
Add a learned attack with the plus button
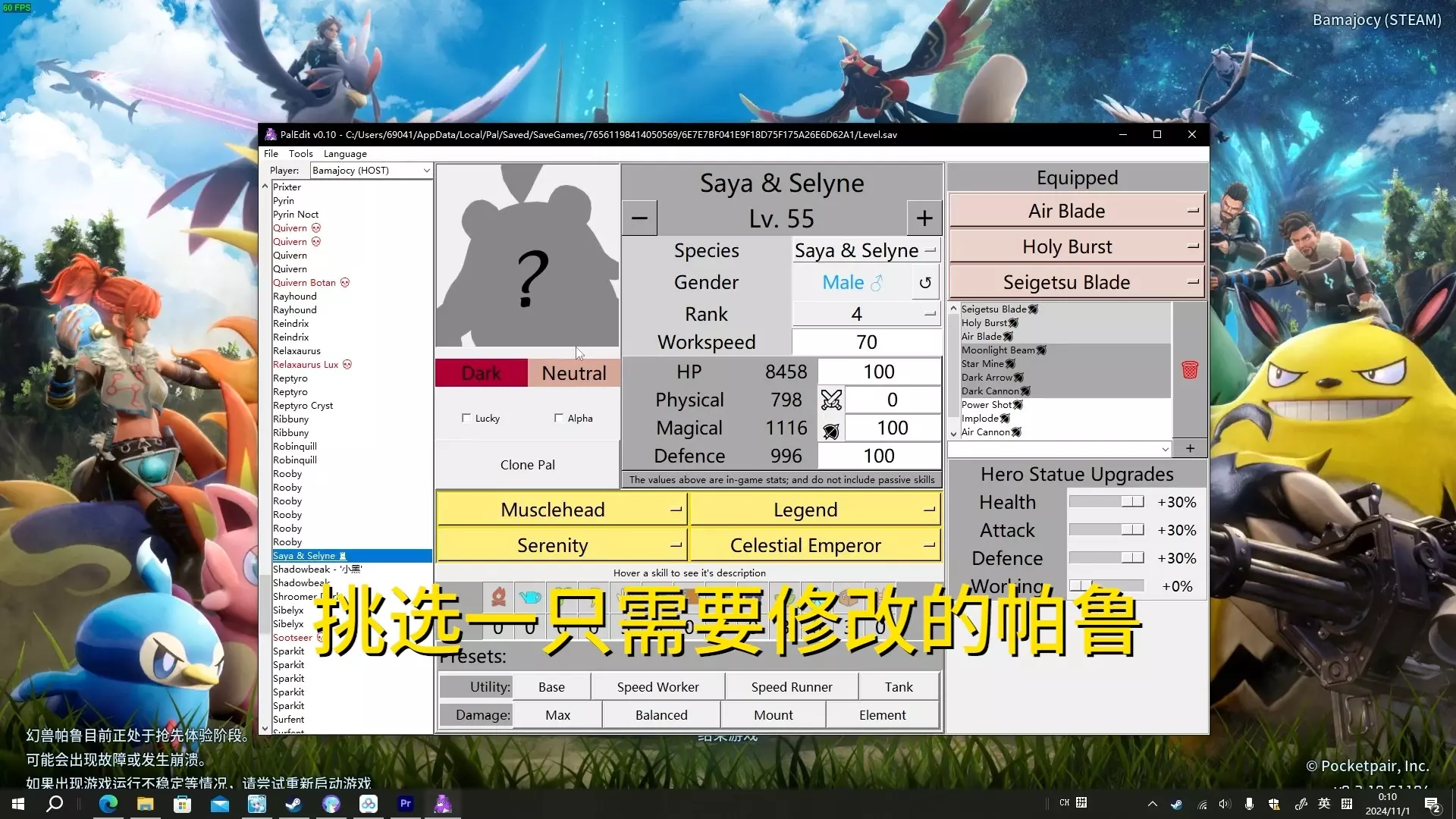click(x=1190, y=448)
